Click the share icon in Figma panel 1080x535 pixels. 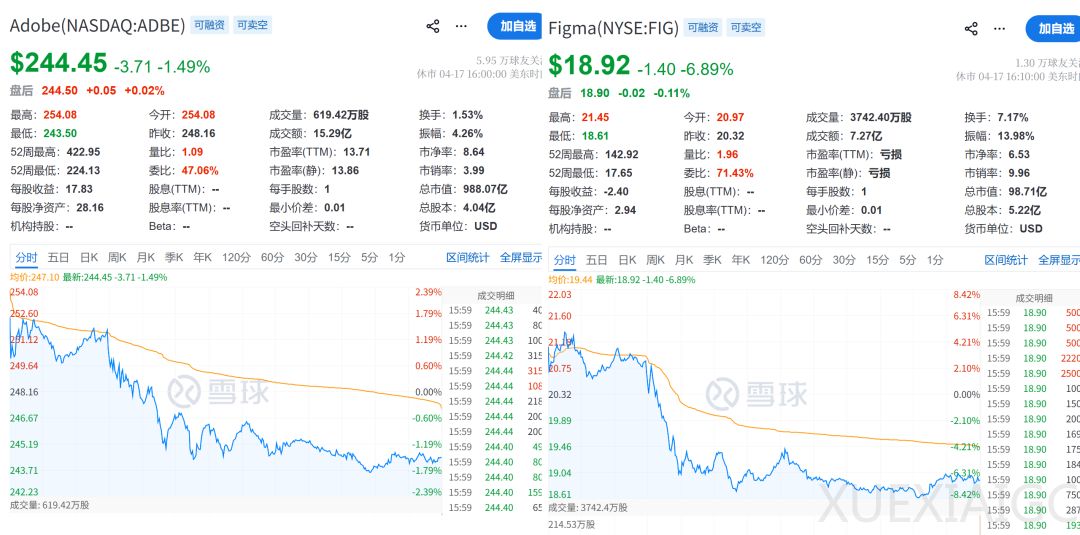(971, 29)
